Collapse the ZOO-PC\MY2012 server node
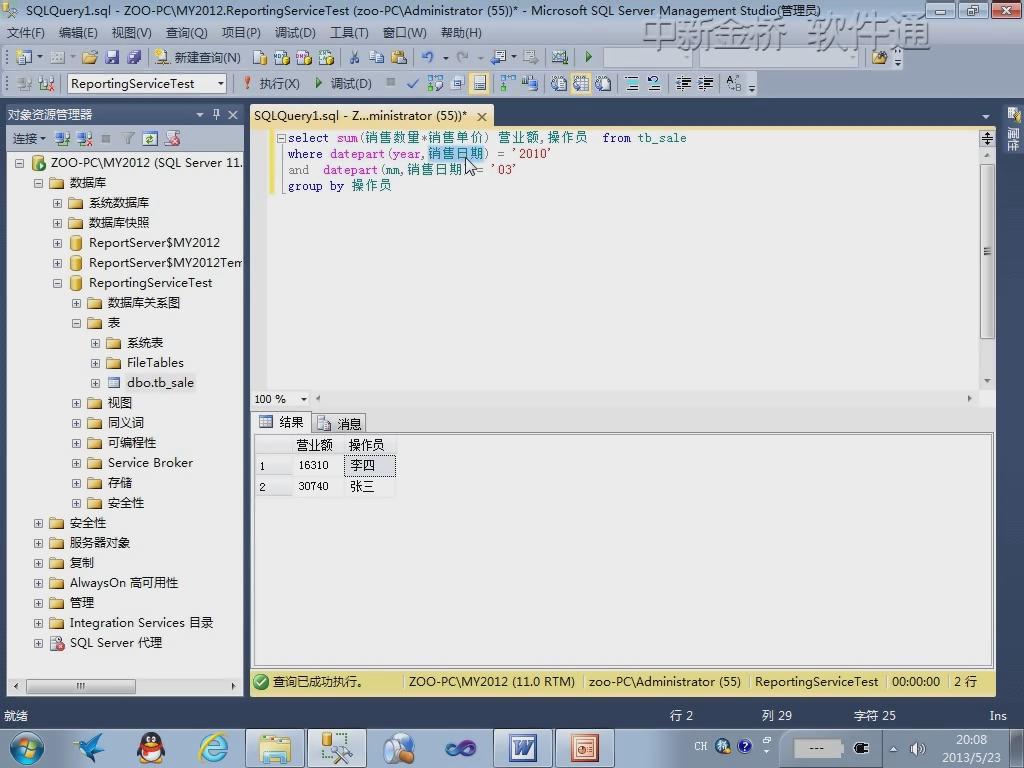The height and width of the screenshot is (768, 1024). pos(20,163)
